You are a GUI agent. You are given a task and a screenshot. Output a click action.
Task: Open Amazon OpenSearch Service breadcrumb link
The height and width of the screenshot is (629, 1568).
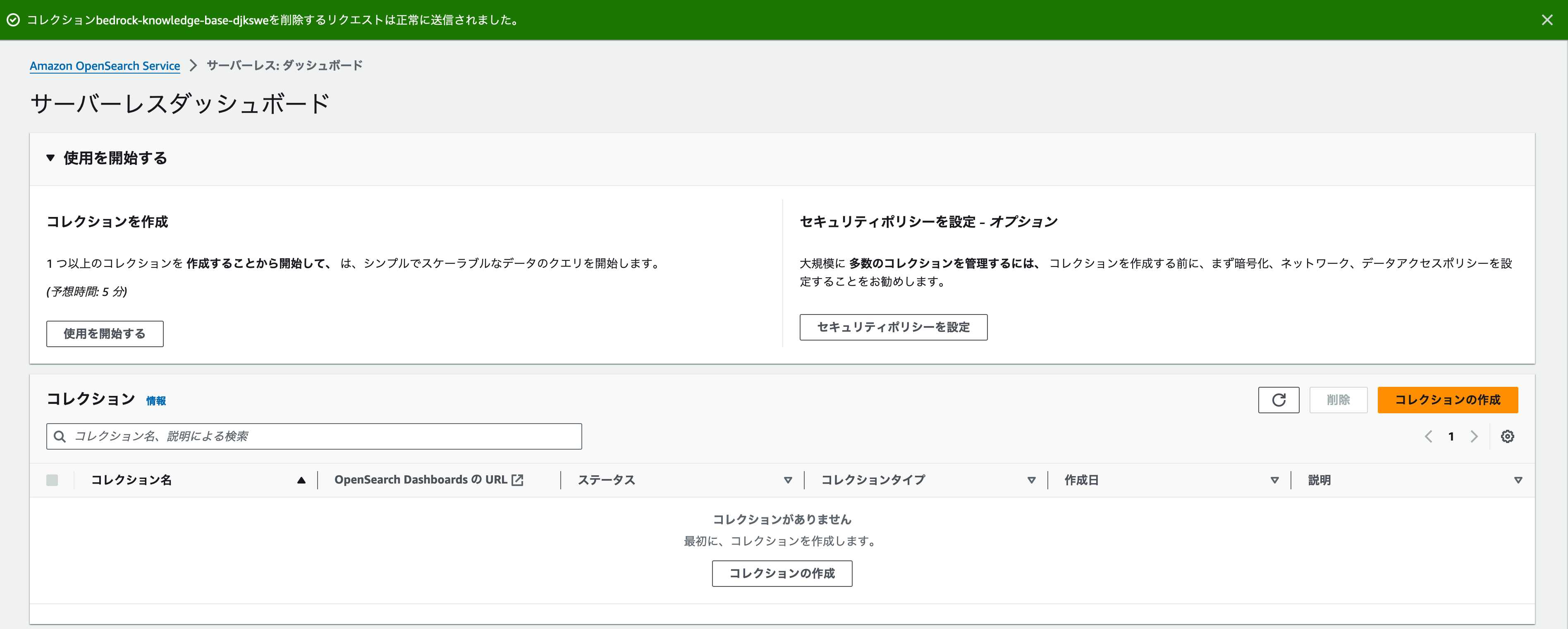(x=105, y=66)
